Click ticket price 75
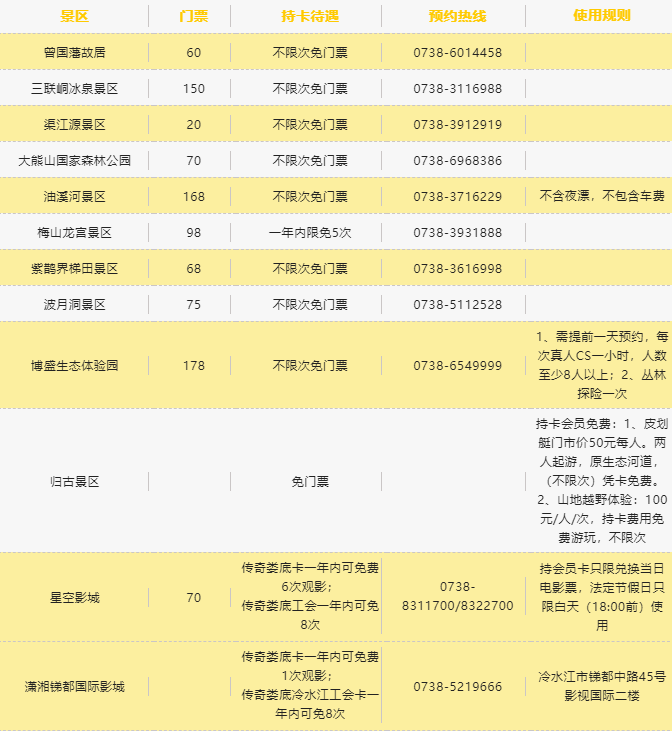672x731 pixels. 194,304
